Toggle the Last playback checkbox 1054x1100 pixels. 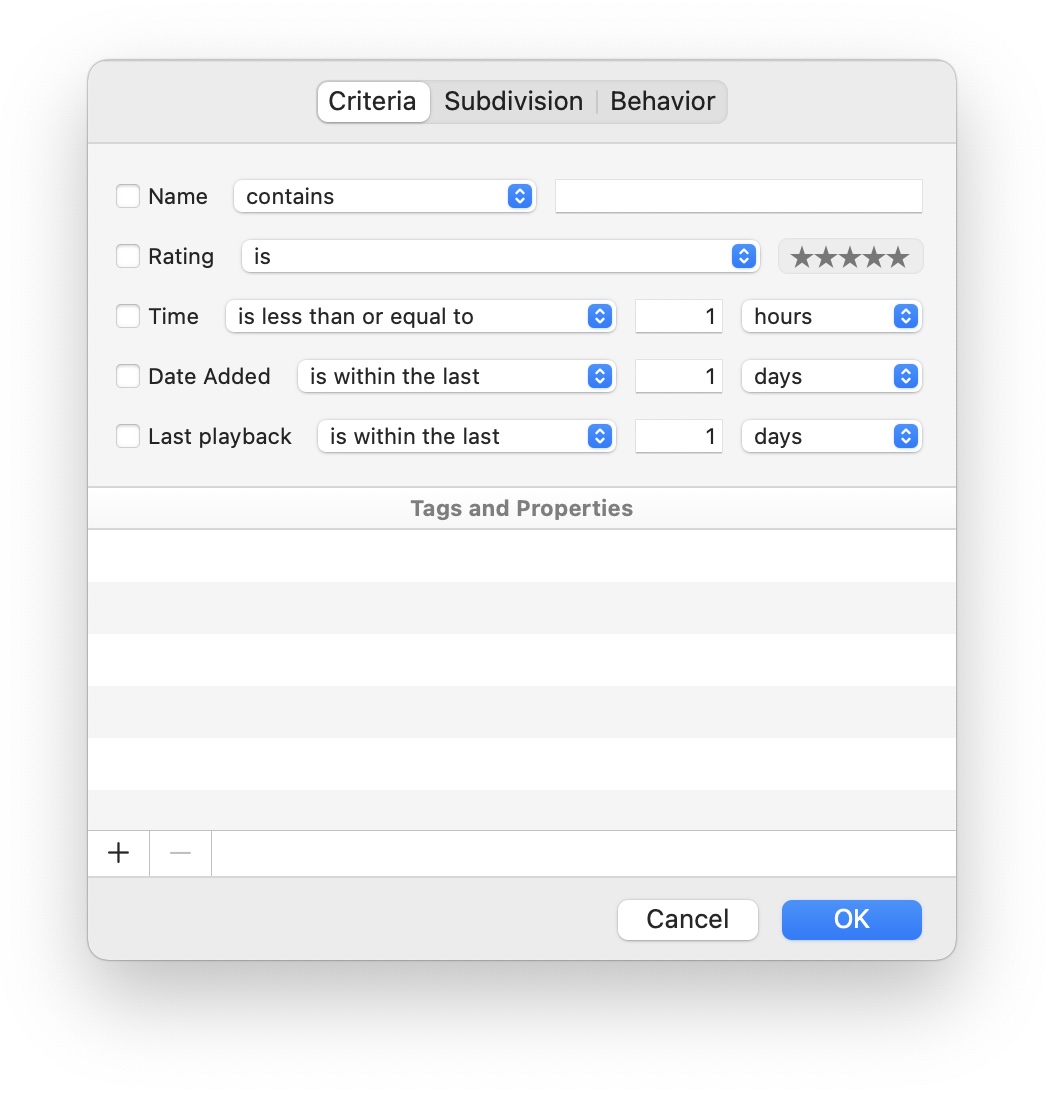(128, 436)
